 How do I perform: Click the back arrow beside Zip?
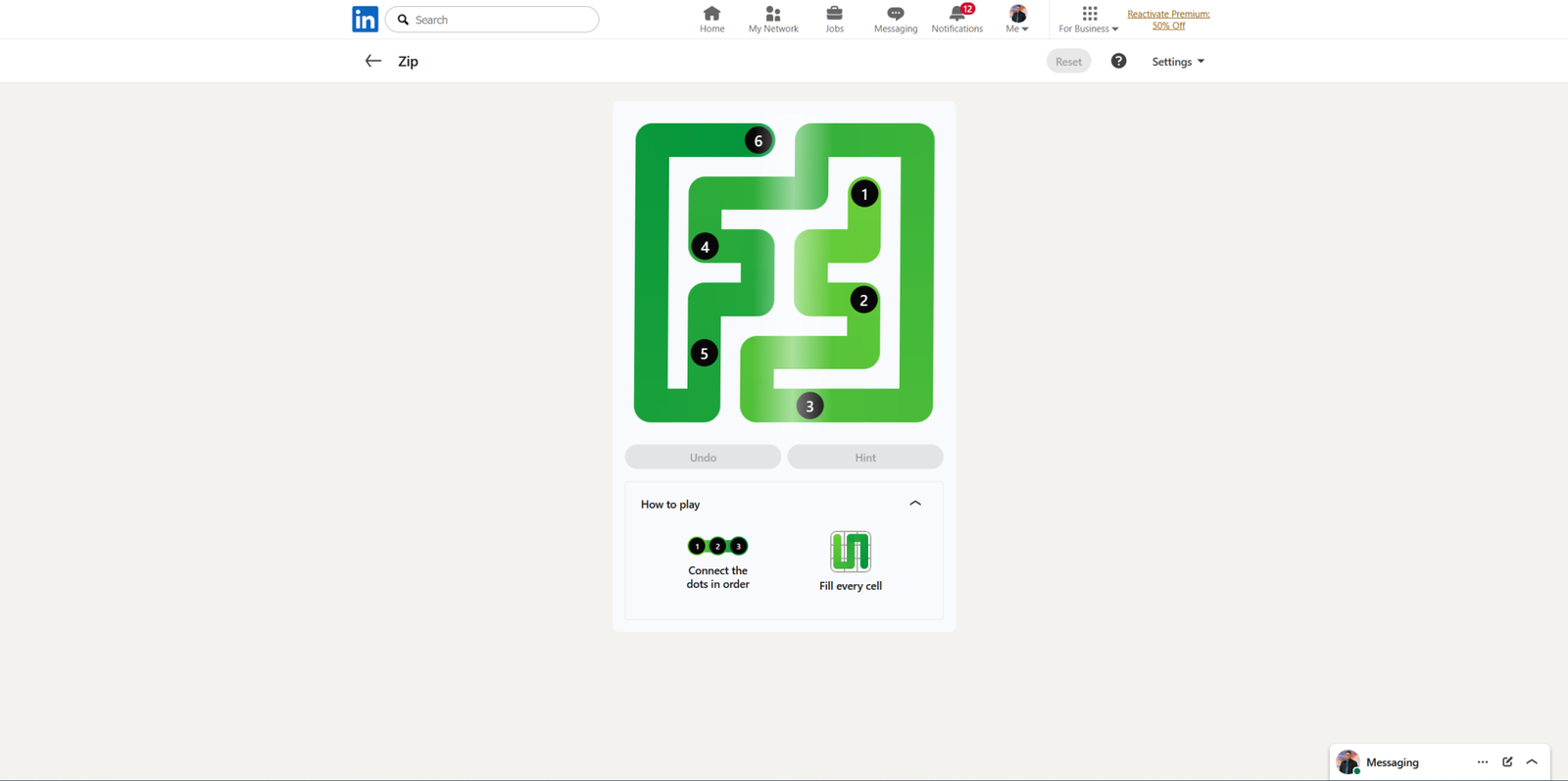point(373,61)
